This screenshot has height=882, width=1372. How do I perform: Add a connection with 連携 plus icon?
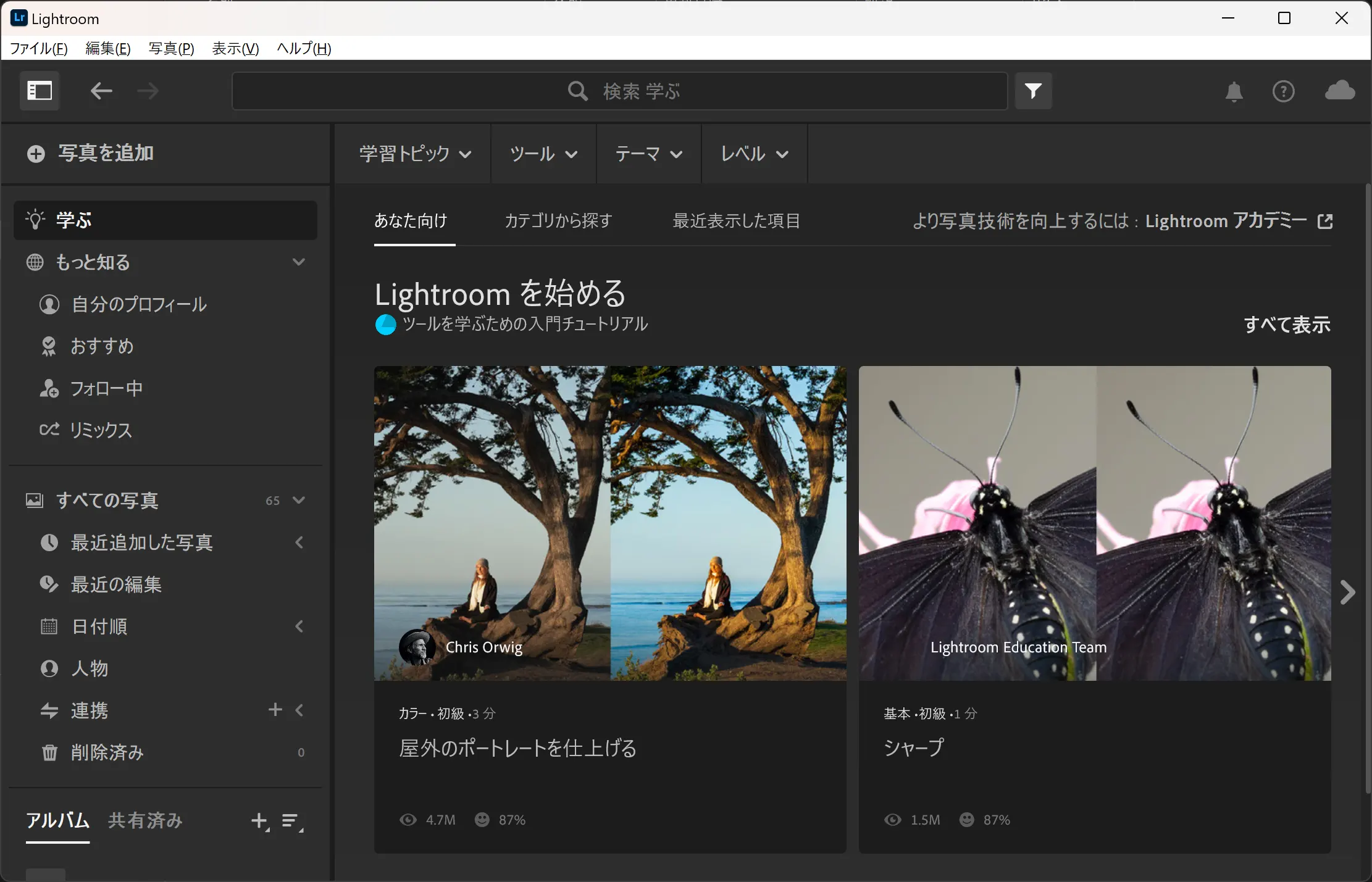point(275,709)
